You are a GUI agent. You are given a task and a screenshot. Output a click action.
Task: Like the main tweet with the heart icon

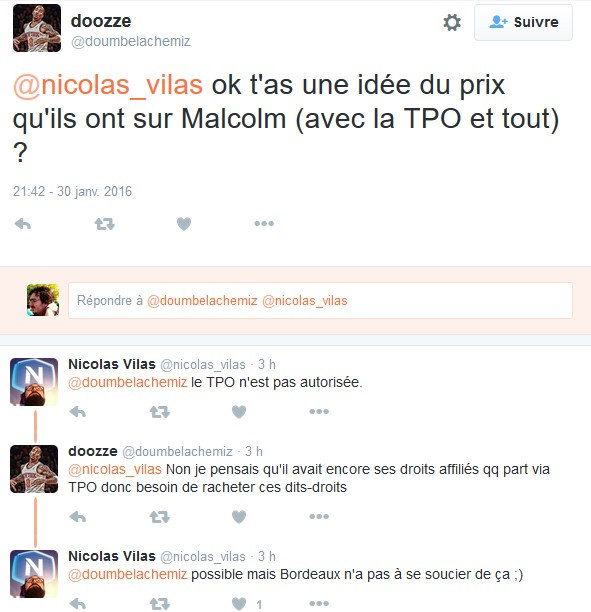pyautogui.click(x=184, y=224)
